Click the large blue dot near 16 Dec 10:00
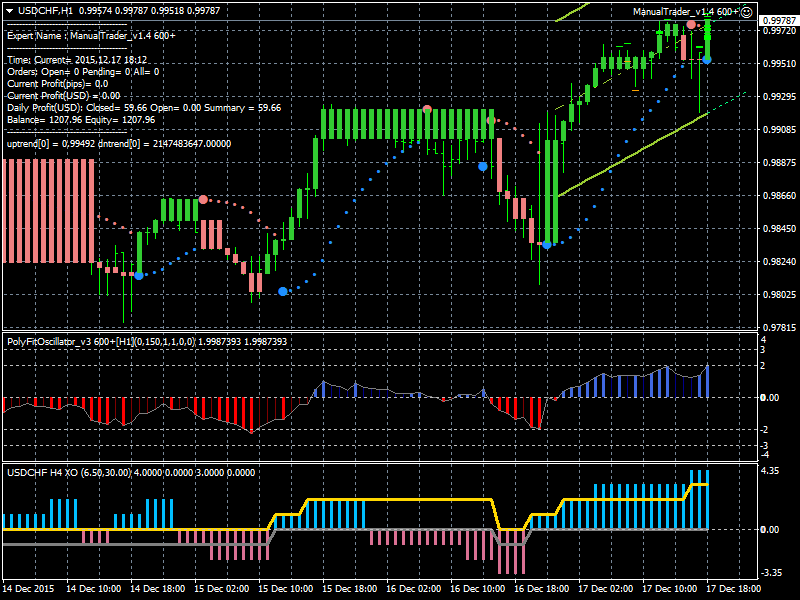 point(483,167)
